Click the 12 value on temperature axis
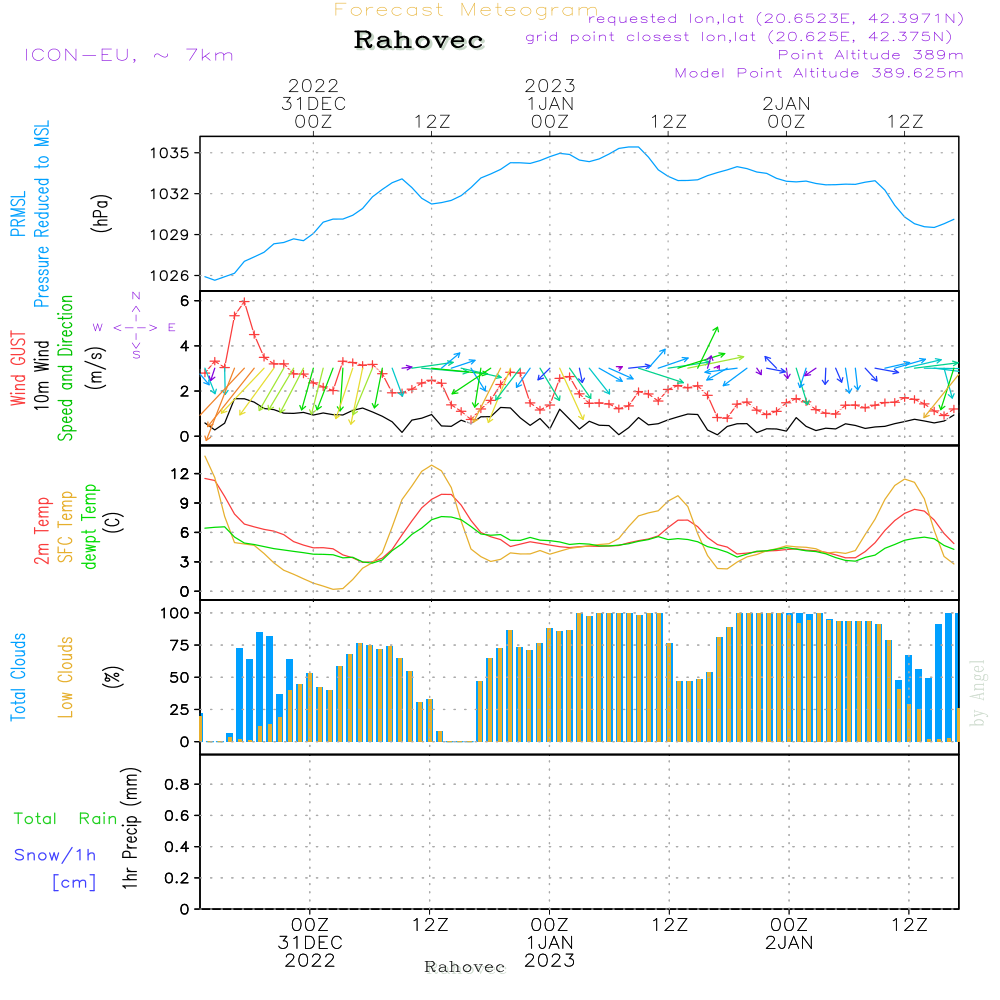Image resolution: width=1000 pixels, height=1000 pixels. pos(180,474)
